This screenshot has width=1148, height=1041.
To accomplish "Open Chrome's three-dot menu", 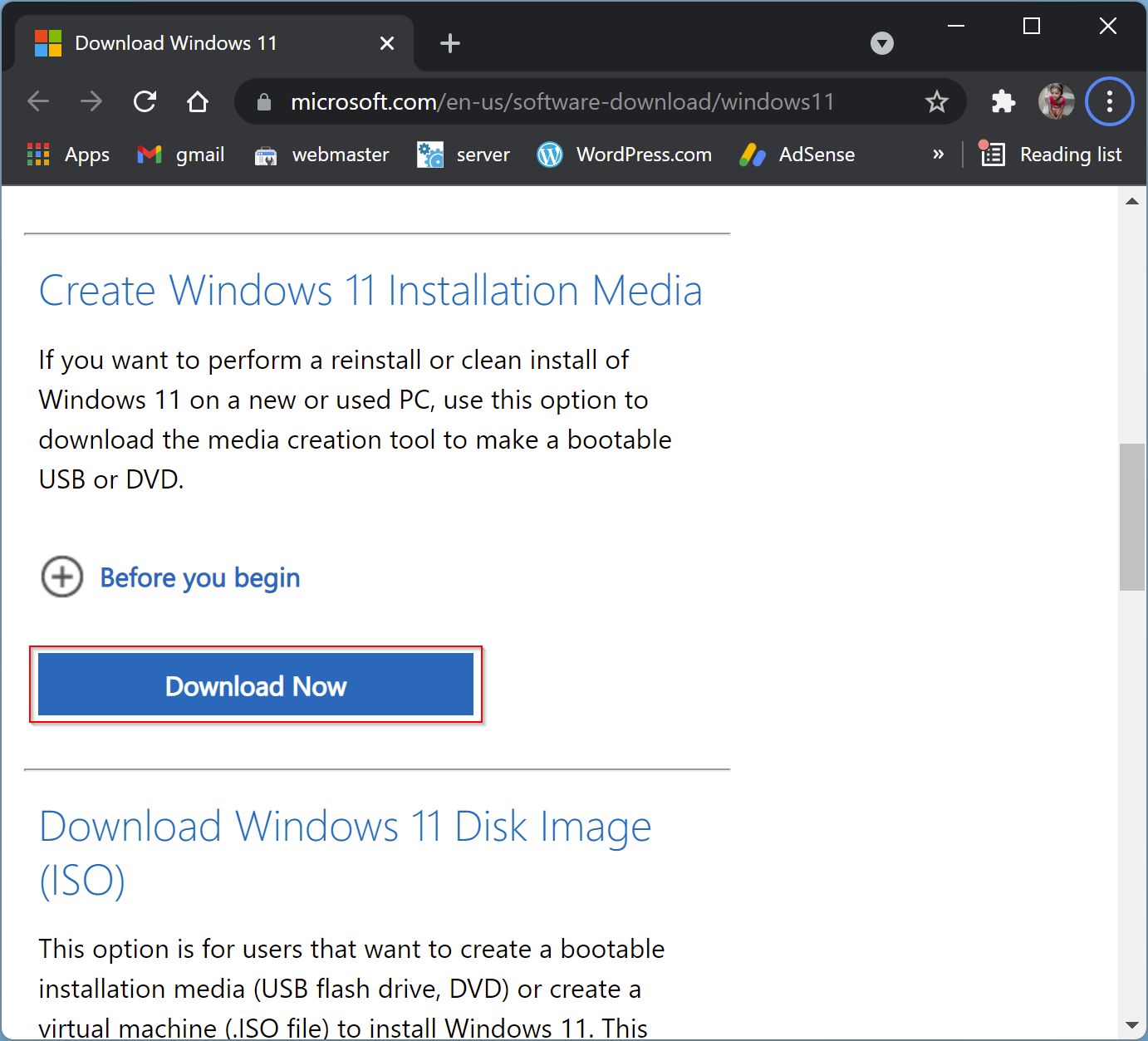I will tap(1110, 101).
